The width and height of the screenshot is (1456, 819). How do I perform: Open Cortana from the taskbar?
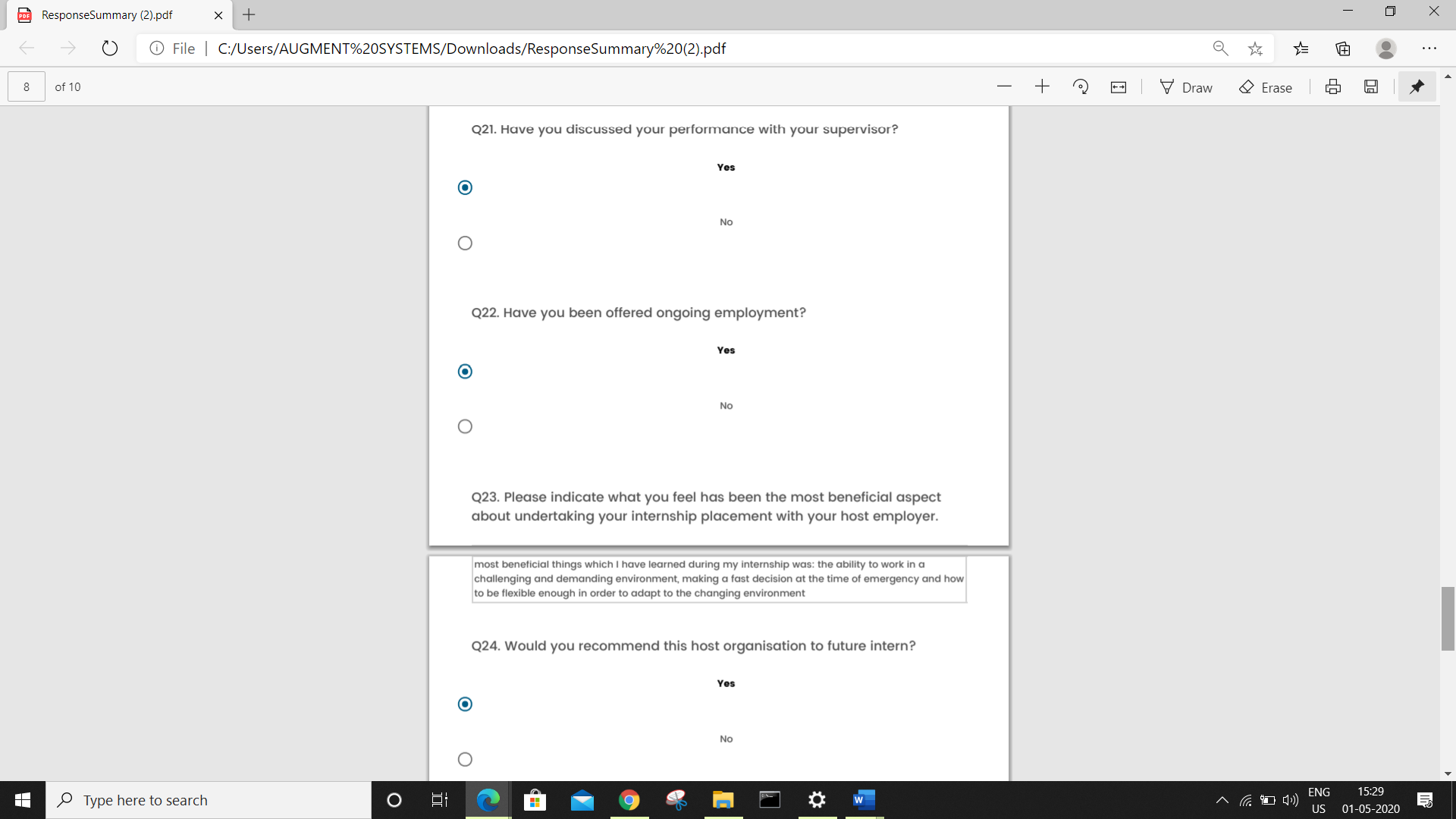(394, 800)
